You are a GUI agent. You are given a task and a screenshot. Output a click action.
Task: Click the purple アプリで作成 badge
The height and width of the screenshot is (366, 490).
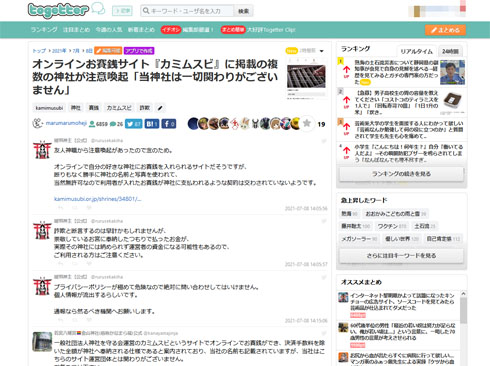[x=139, y=51]
